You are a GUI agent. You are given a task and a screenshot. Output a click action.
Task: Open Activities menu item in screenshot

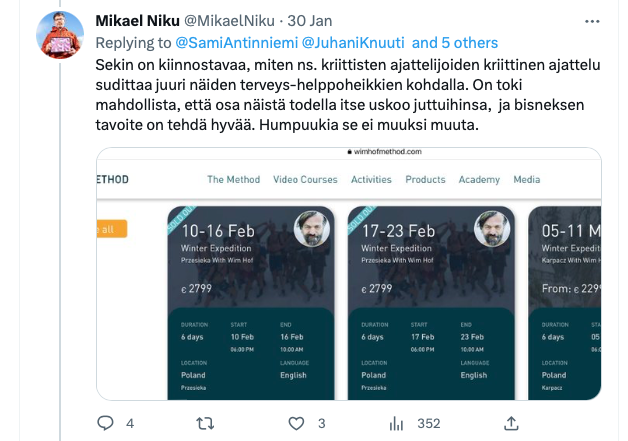pos(371,179)
